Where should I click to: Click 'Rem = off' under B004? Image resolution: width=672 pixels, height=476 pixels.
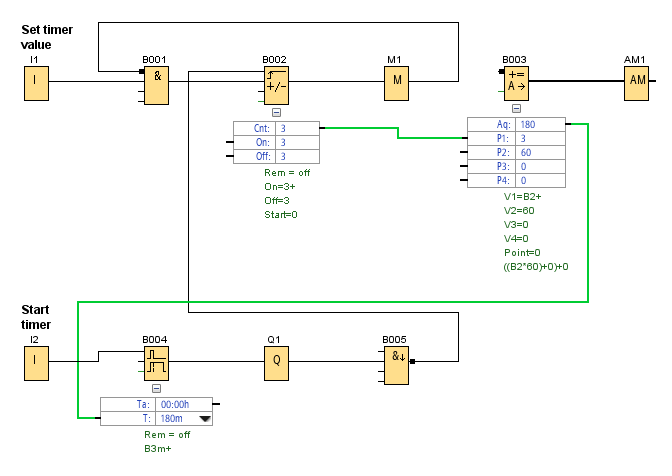[167, 435]
